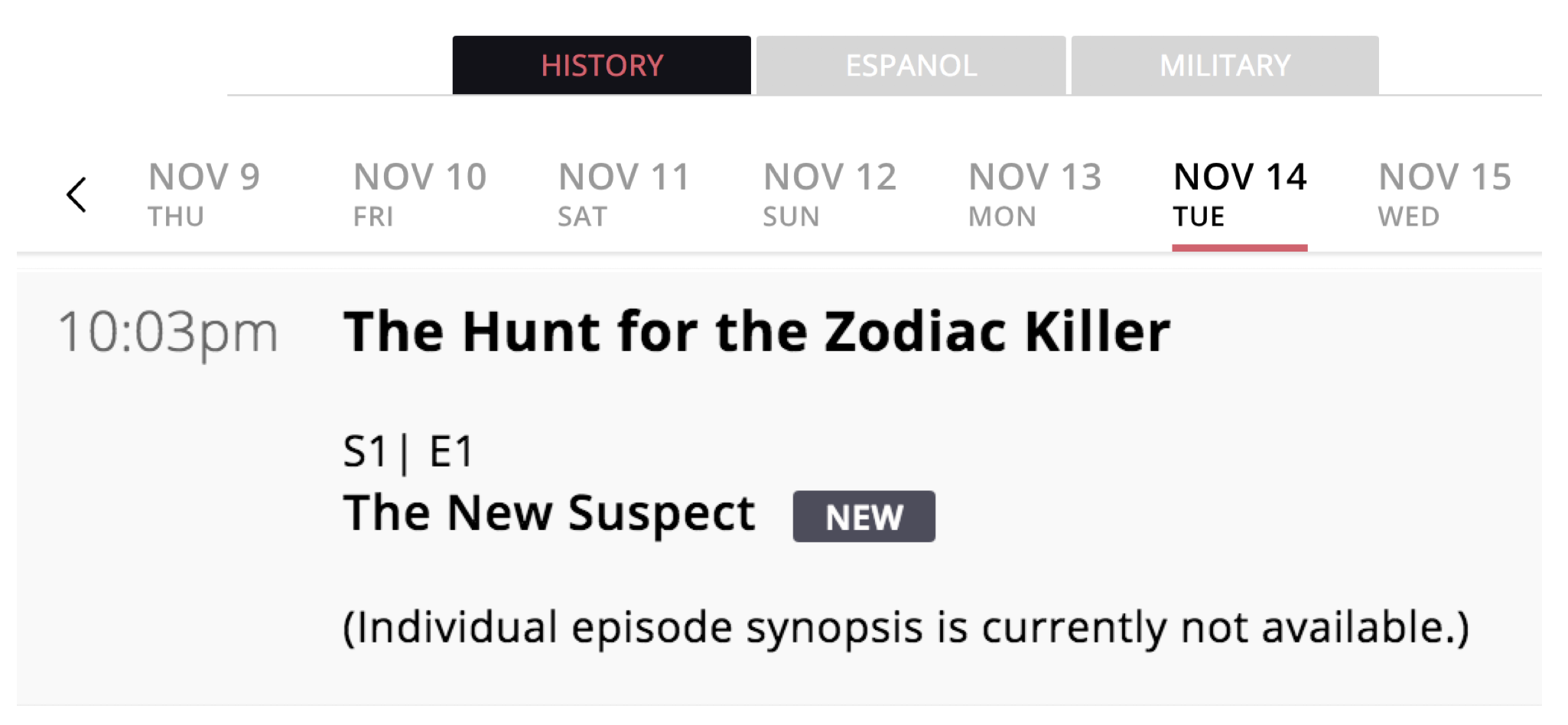The image size is (1568, 725).
Task: Click the S1 | E1 episode label
Action: pos(408,451)
